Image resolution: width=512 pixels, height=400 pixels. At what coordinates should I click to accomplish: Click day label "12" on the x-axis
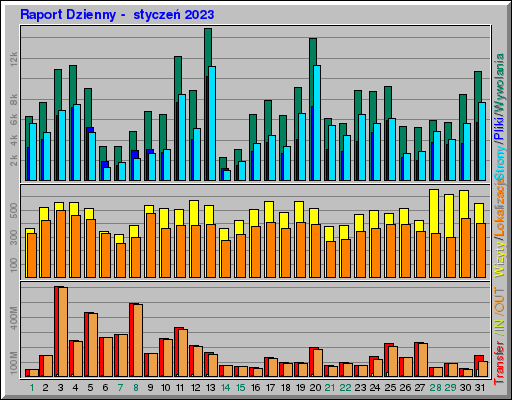tap(196, 388)
